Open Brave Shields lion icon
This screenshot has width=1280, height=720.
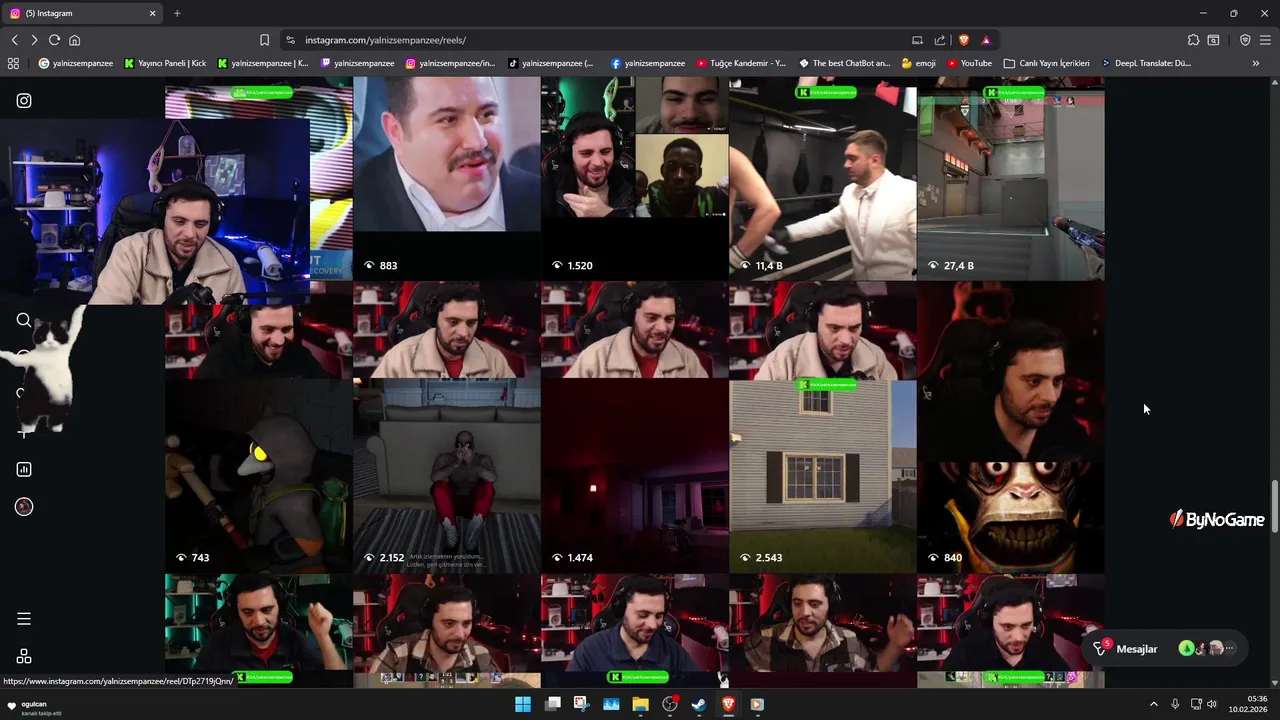pos(964,40)
